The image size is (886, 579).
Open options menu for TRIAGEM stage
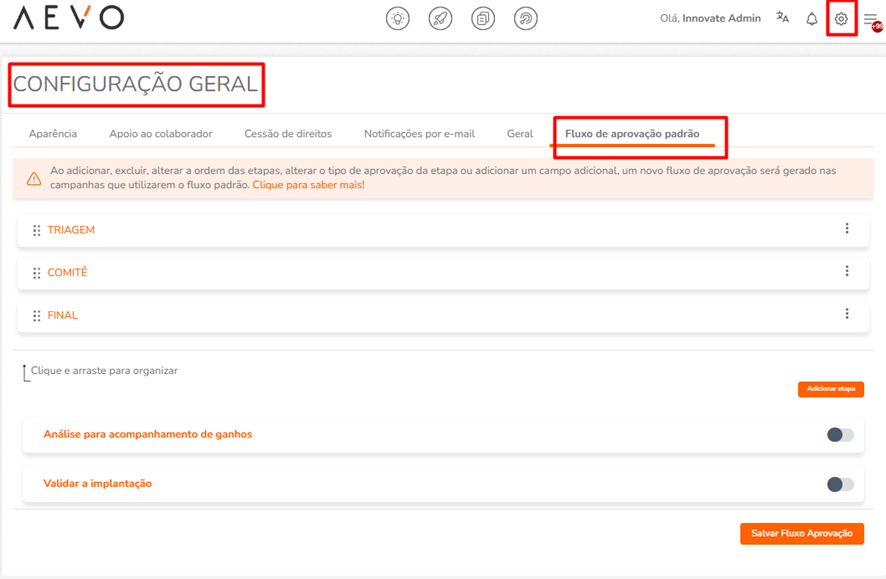(847, 228)
